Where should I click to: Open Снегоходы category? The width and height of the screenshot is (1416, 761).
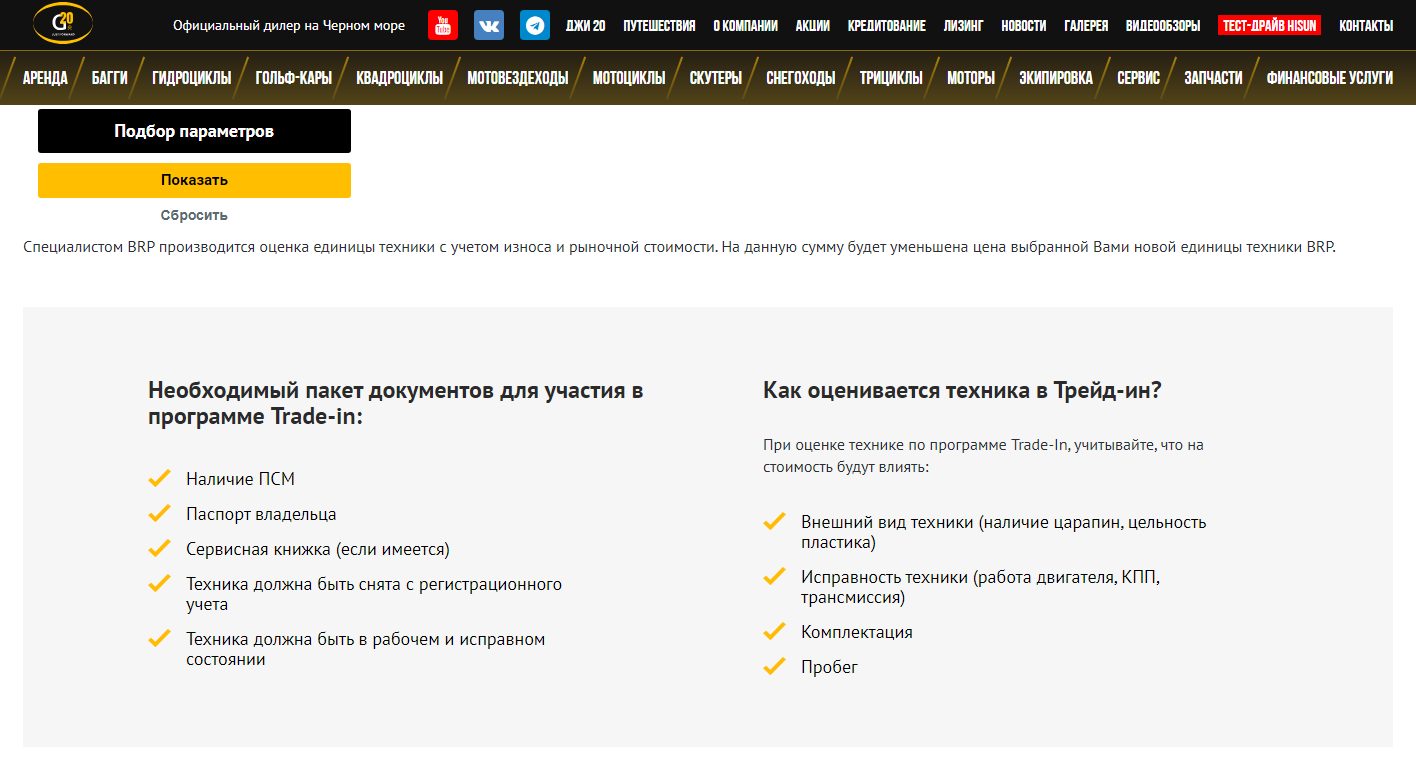(x=801, y=78)
